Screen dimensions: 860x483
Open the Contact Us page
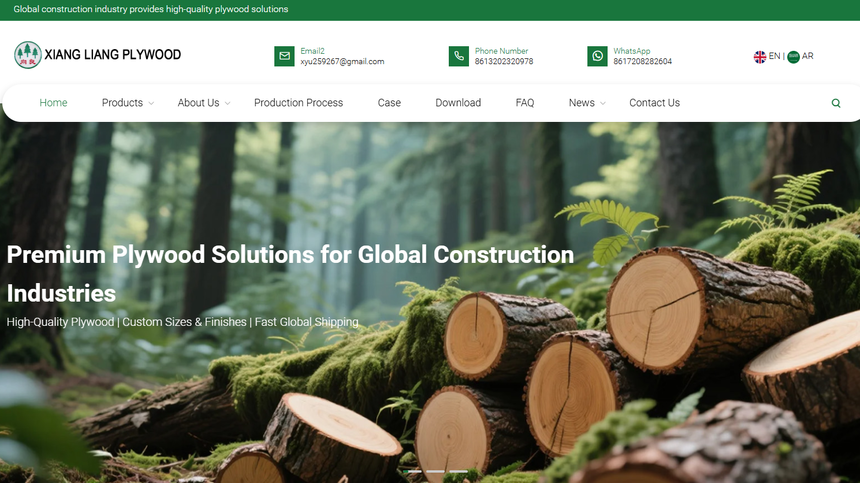pyautogui.click(x=654, y=103)
